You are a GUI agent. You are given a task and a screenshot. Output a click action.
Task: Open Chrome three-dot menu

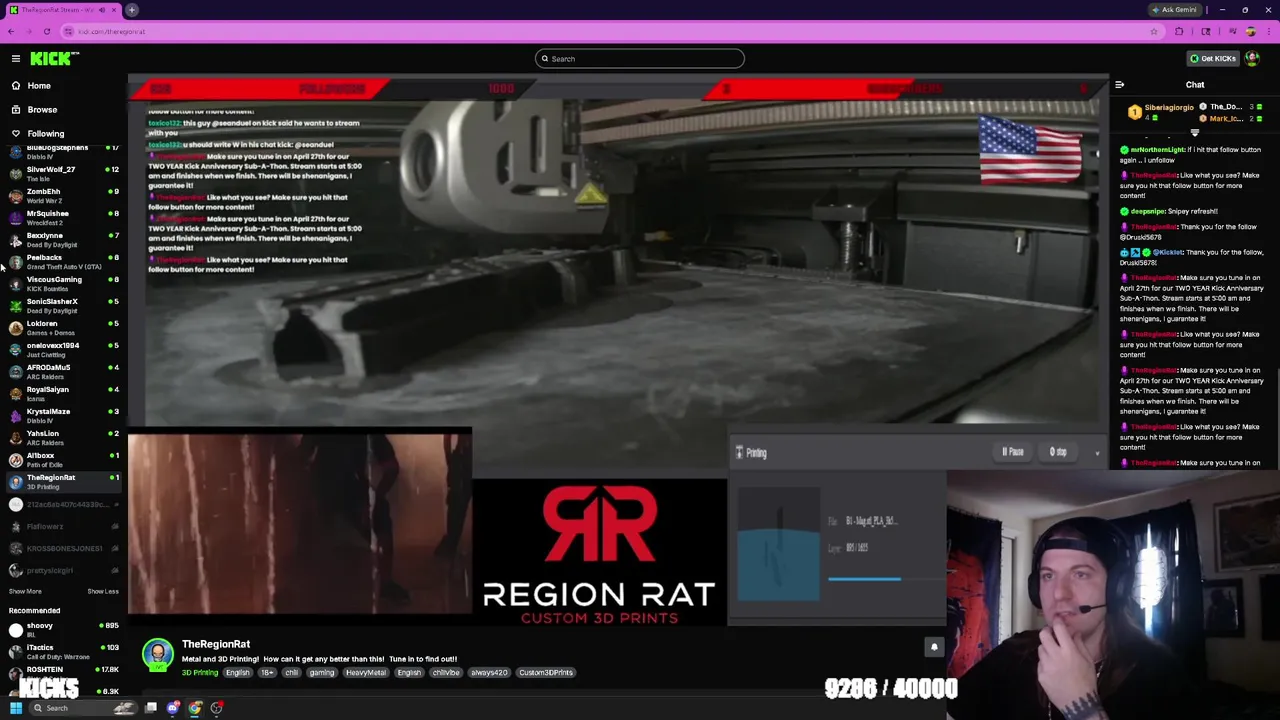[x=1267, y=32]
